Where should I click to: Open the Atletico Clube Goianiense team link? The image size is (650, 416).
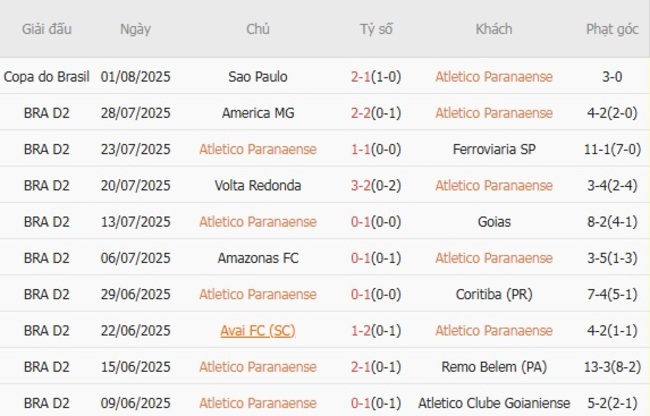(x=493, y=402)
